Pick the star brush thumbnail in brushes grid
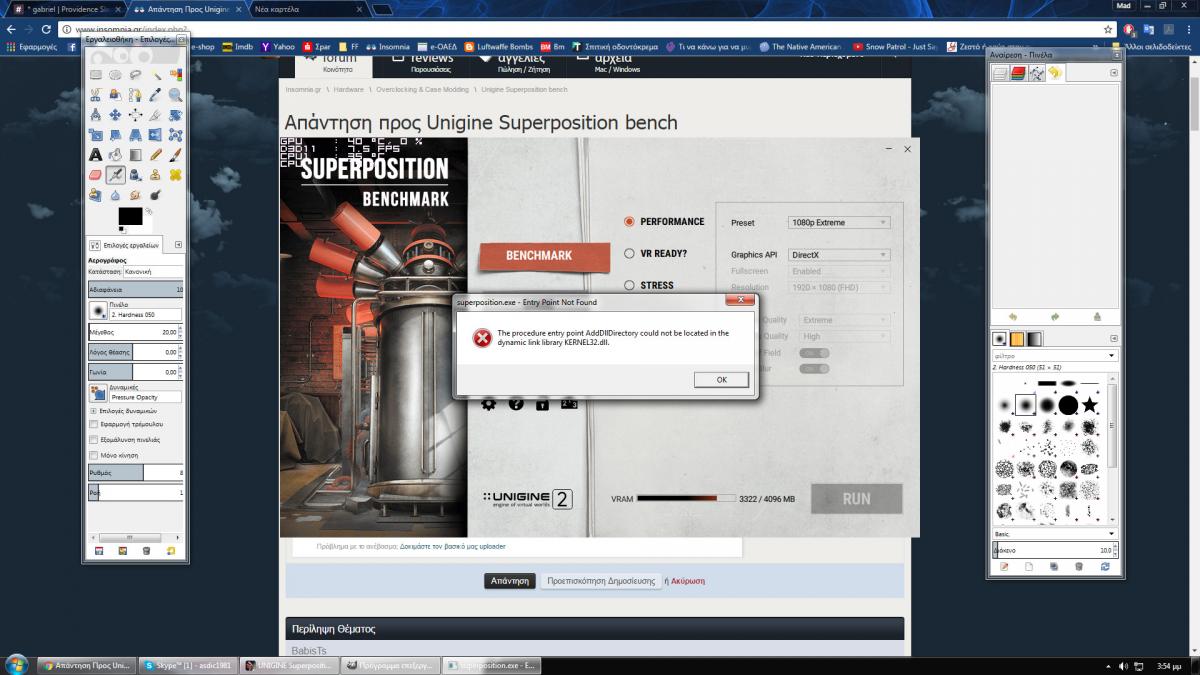This screenshot has width=1200, height=675. [x=1090, y=404]
